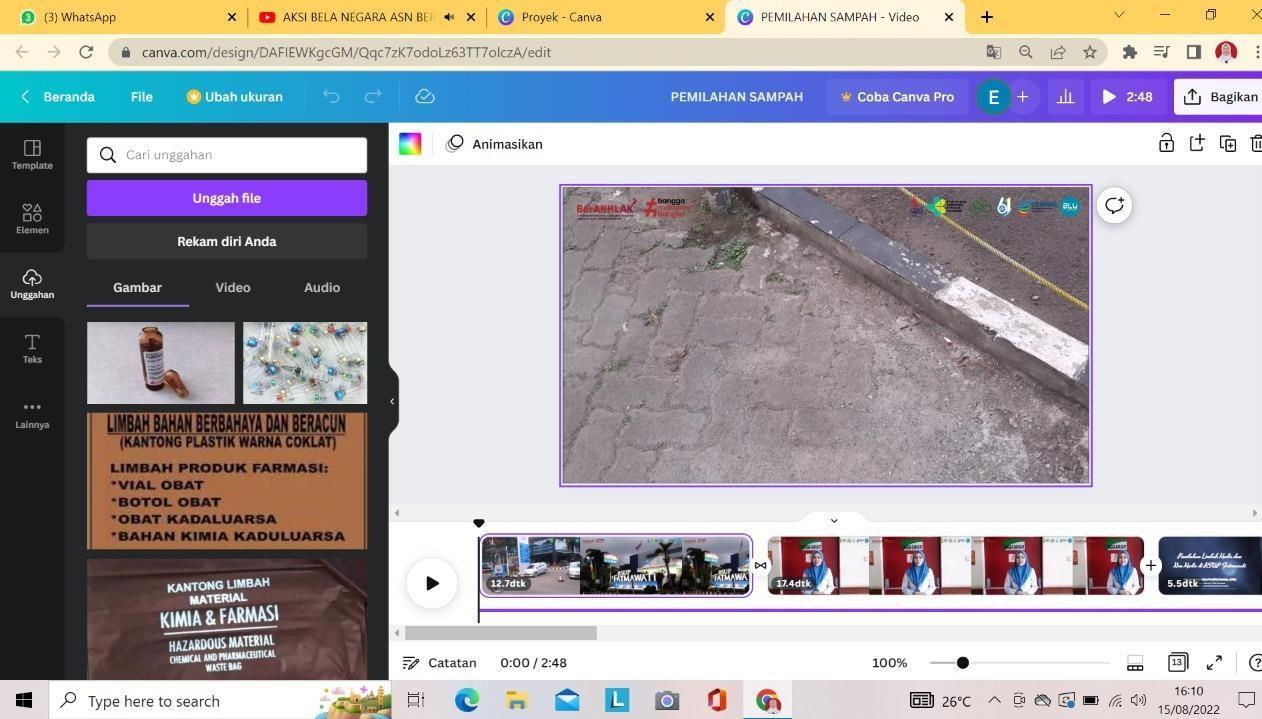Click the redo arrow icon
Viewport: 1262px width, 719px height.
pyautogui.click(x=373, y=97)
